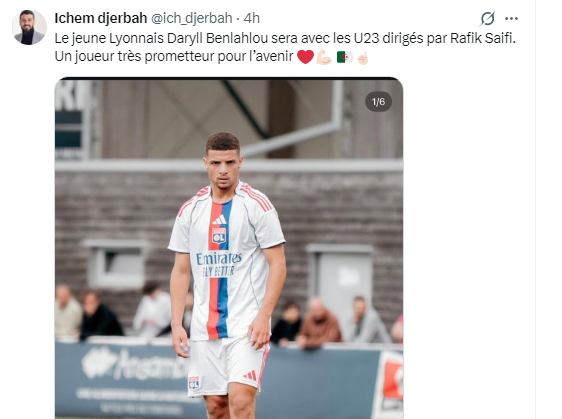
Task: Open the three-dot More options menu
Action: click(x=511, y=18)
